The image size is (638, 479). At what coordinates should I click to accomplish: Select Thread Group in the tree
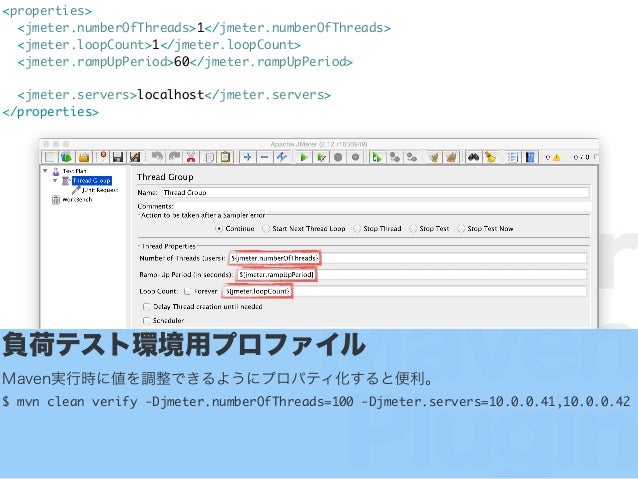92,181
